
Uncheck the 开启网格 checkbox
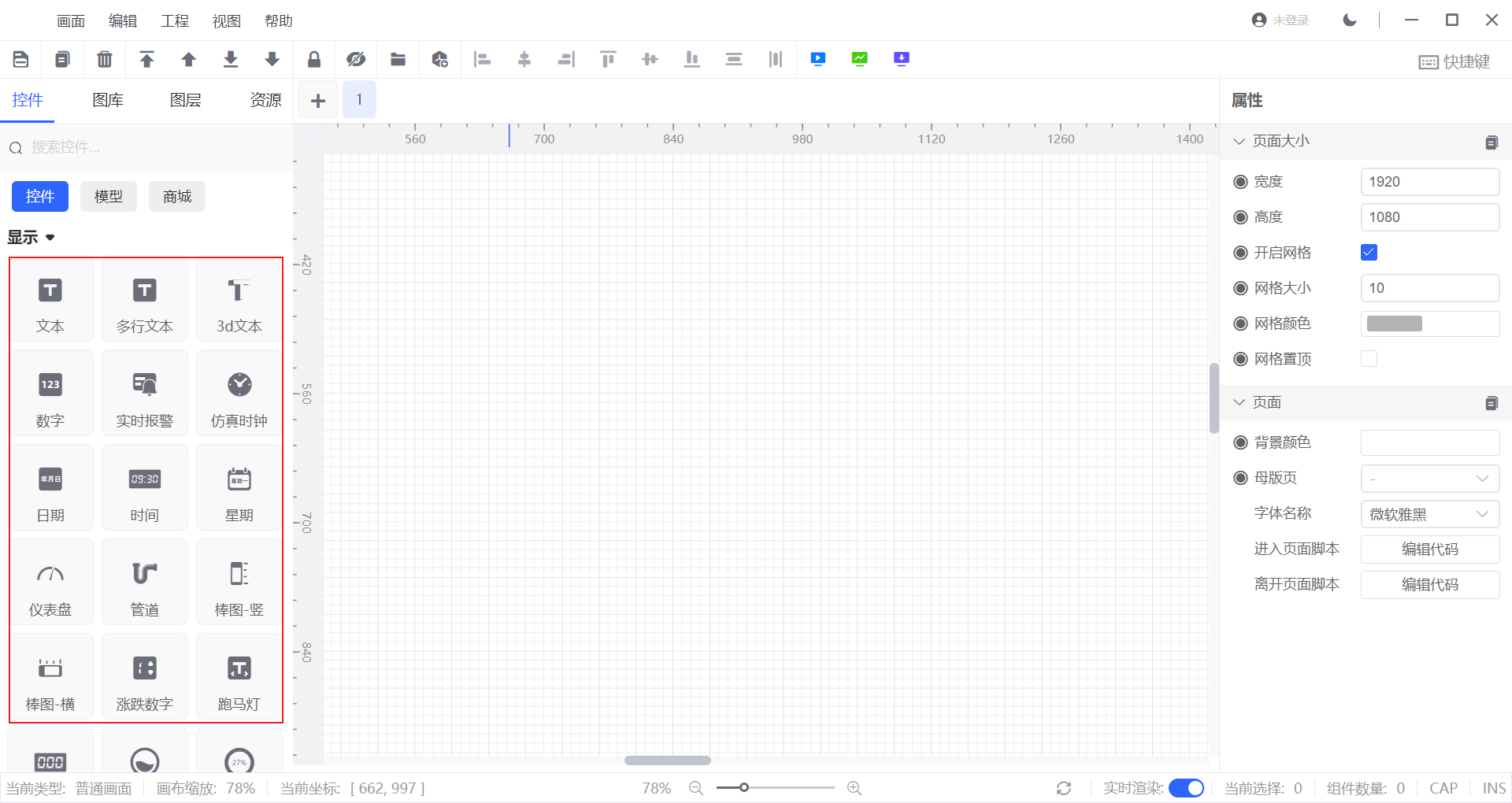[x=1369, y=253]
